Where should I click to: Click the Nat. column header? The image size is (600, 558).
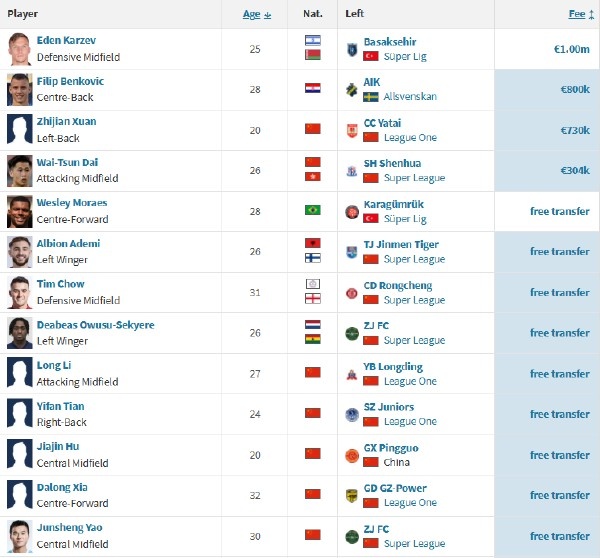coord(313,14)
